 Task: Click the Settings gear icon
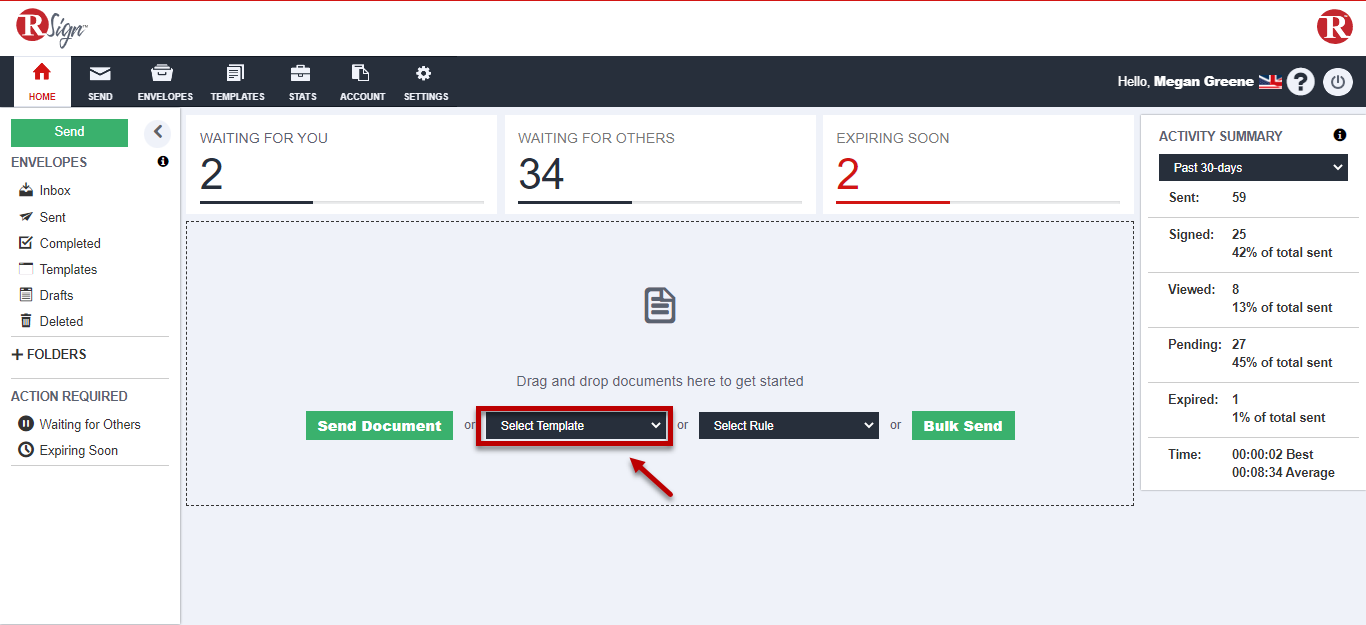[424, 73]
